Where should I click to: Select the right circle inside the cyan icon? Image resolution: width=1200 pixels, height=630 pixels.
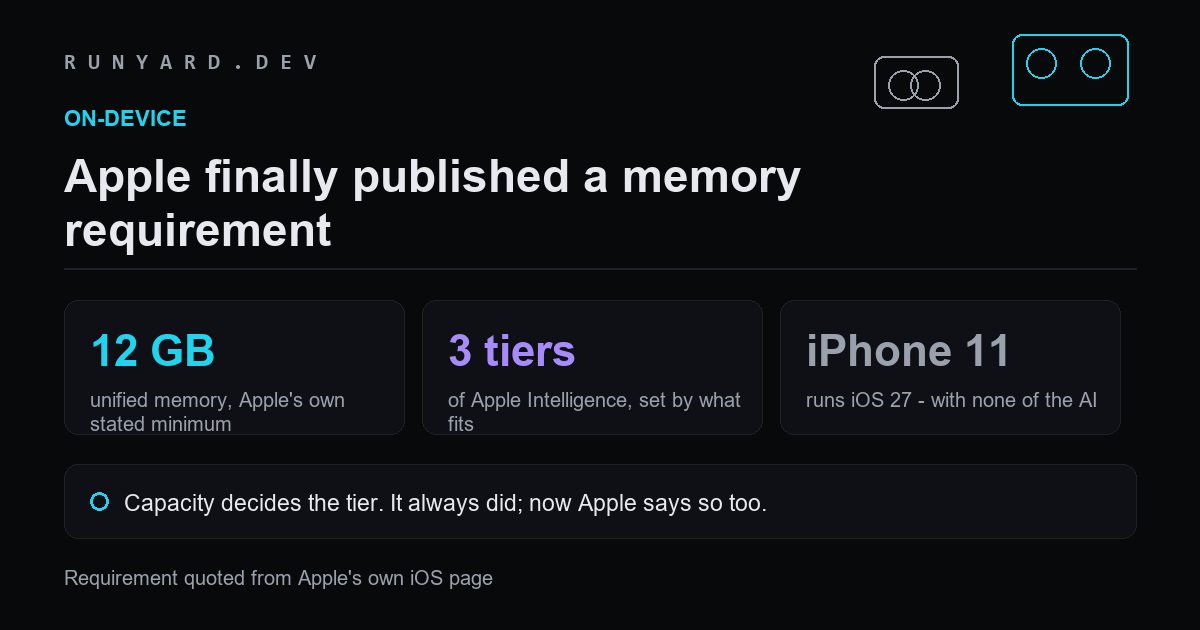pos(1096,64)
